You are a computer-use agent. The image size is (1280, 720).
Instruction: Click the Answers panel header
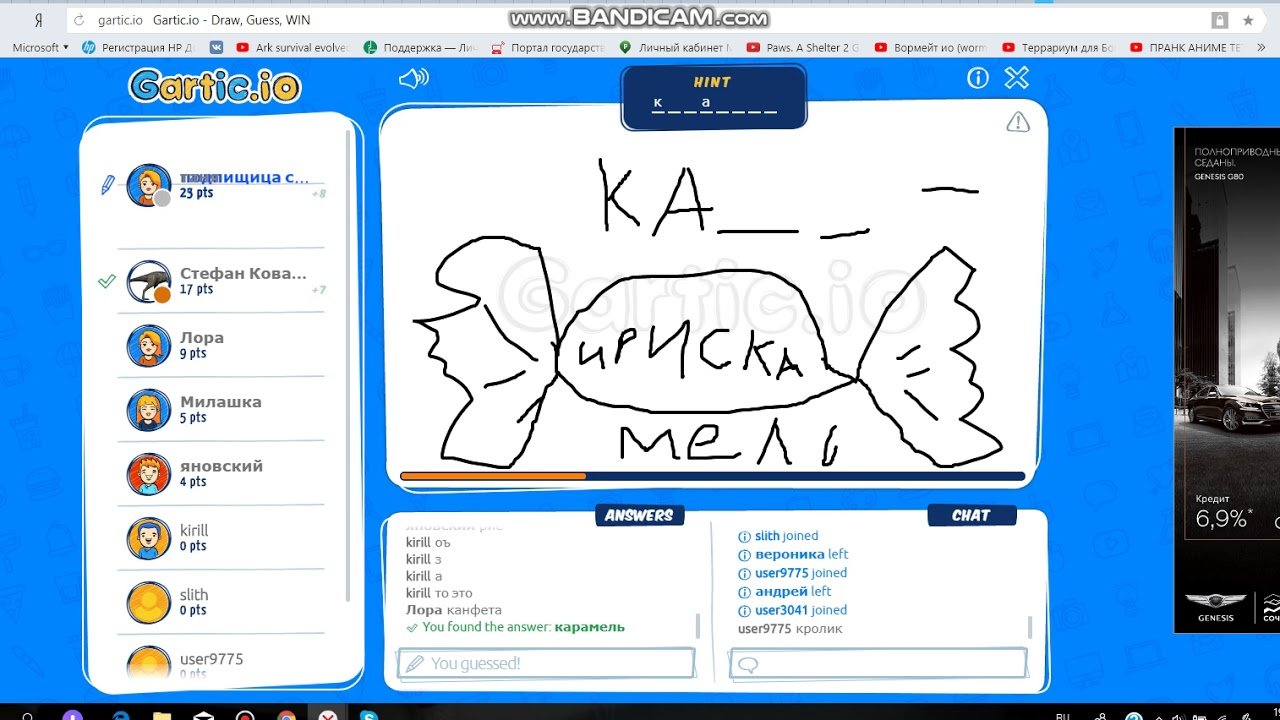coord(639,515)
